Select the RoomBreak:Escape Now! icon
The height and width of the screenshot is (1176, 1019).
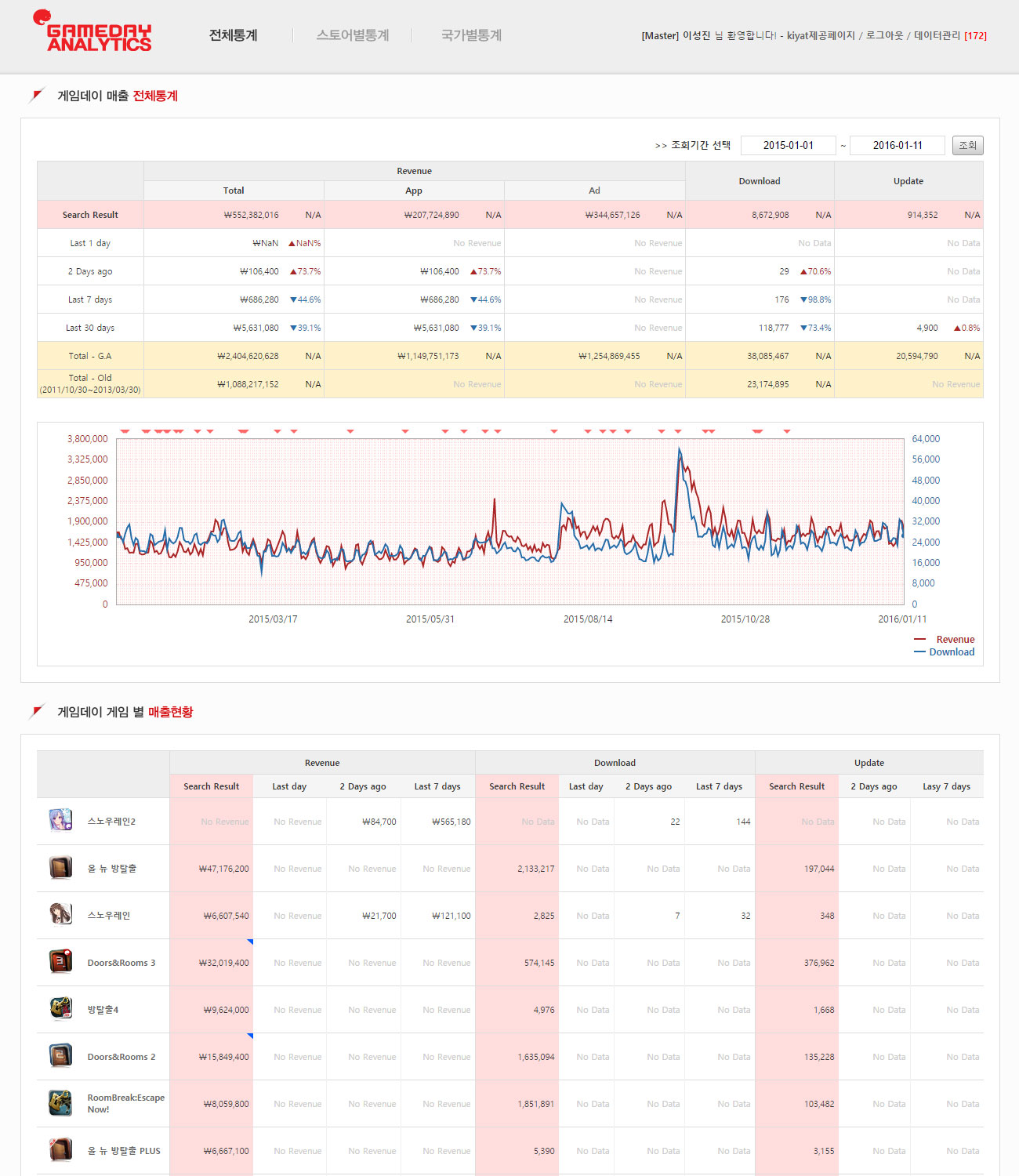[x=60, y=1102]
